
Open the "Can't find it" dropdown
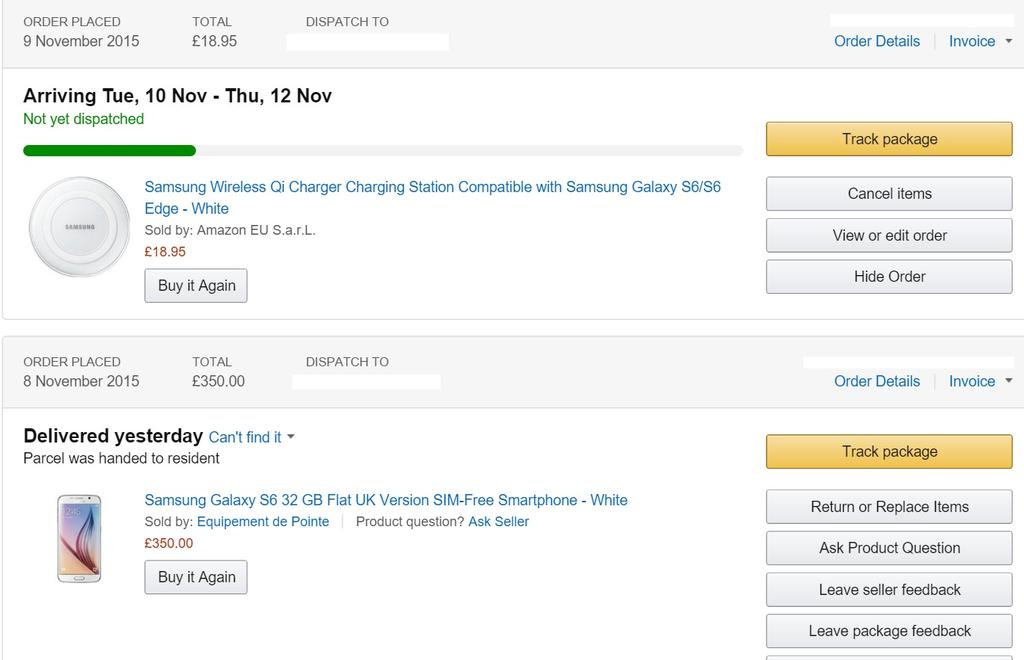[252, 437]
